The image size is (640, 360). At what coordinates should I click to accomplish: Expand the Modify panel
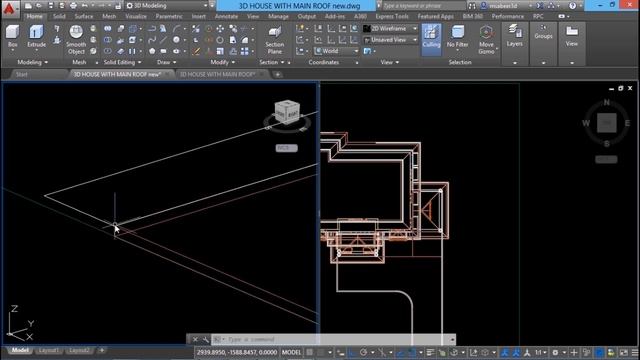(222, 62)
